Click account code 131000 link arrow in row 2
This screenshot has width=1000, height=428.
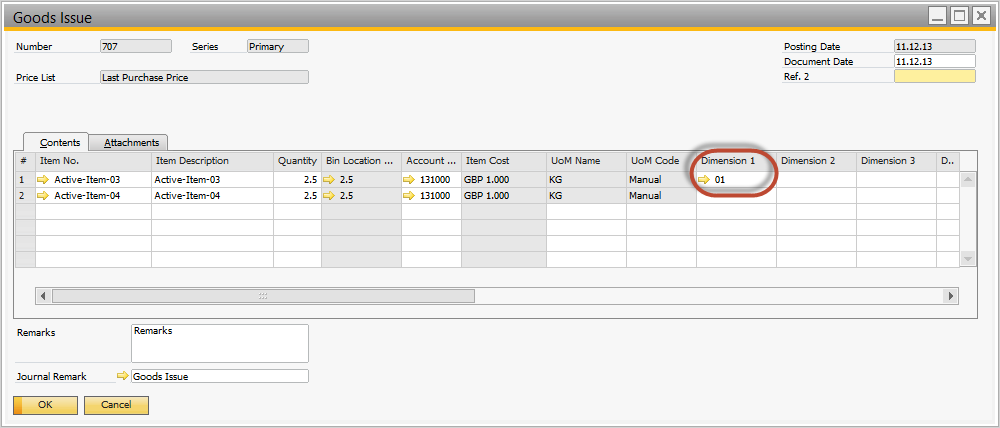pyautogui.click(x=410, y=196)
